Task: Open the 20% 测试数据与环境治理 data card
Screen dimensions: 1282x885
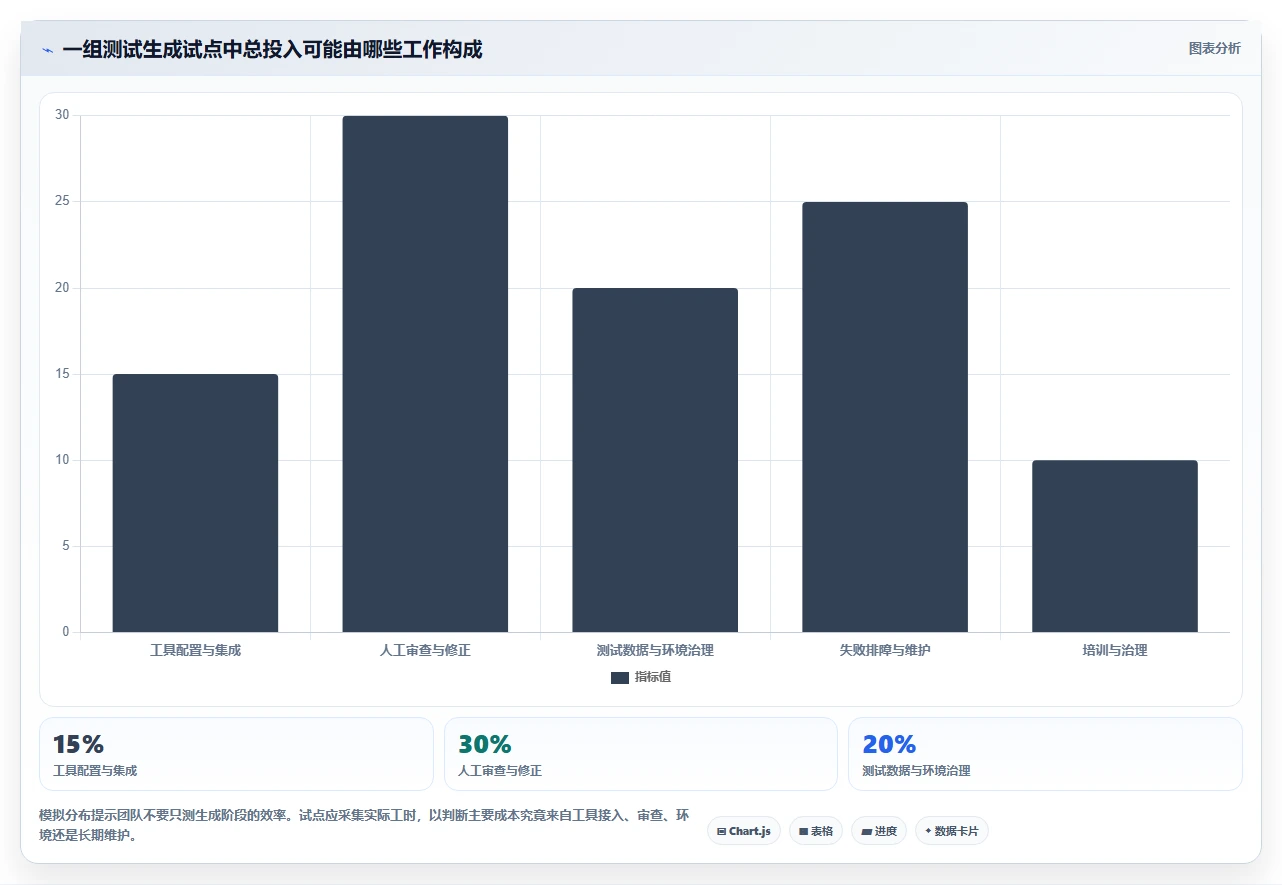Action: coord(1045,754)
